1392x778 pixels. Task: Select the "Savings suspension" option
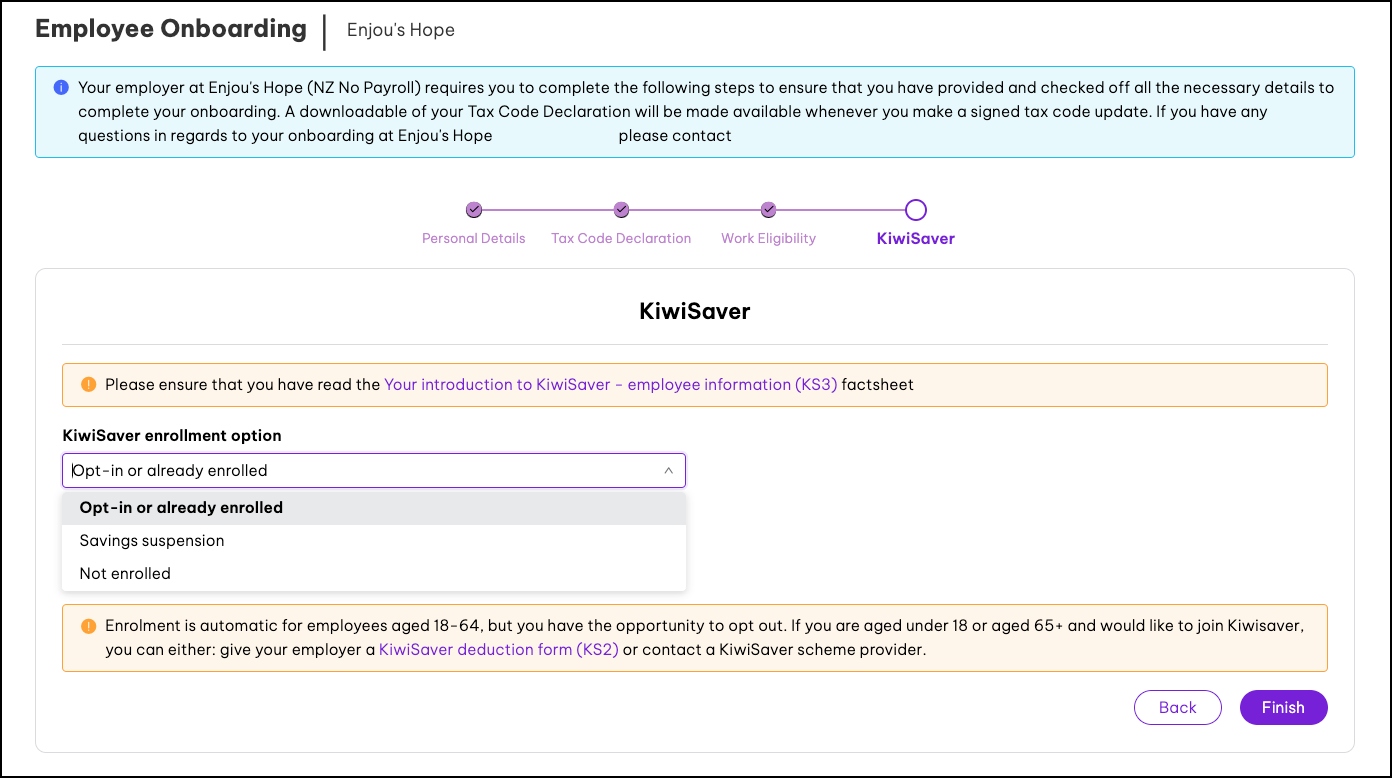[152, 541]
